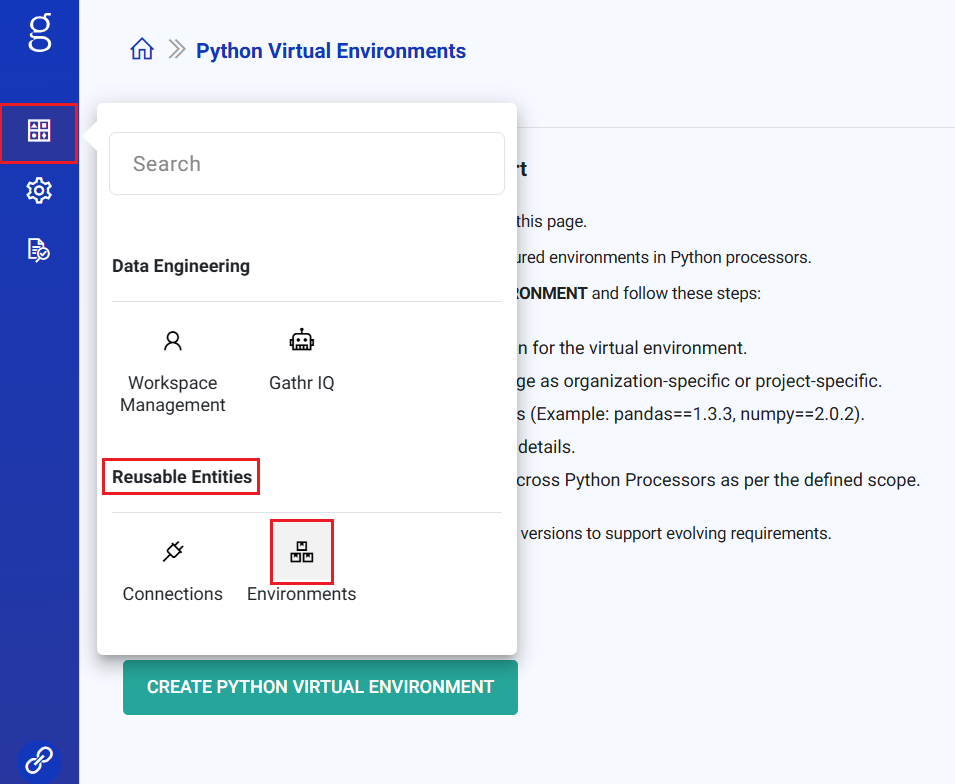Click the Connections plug icon

(173, 551)
